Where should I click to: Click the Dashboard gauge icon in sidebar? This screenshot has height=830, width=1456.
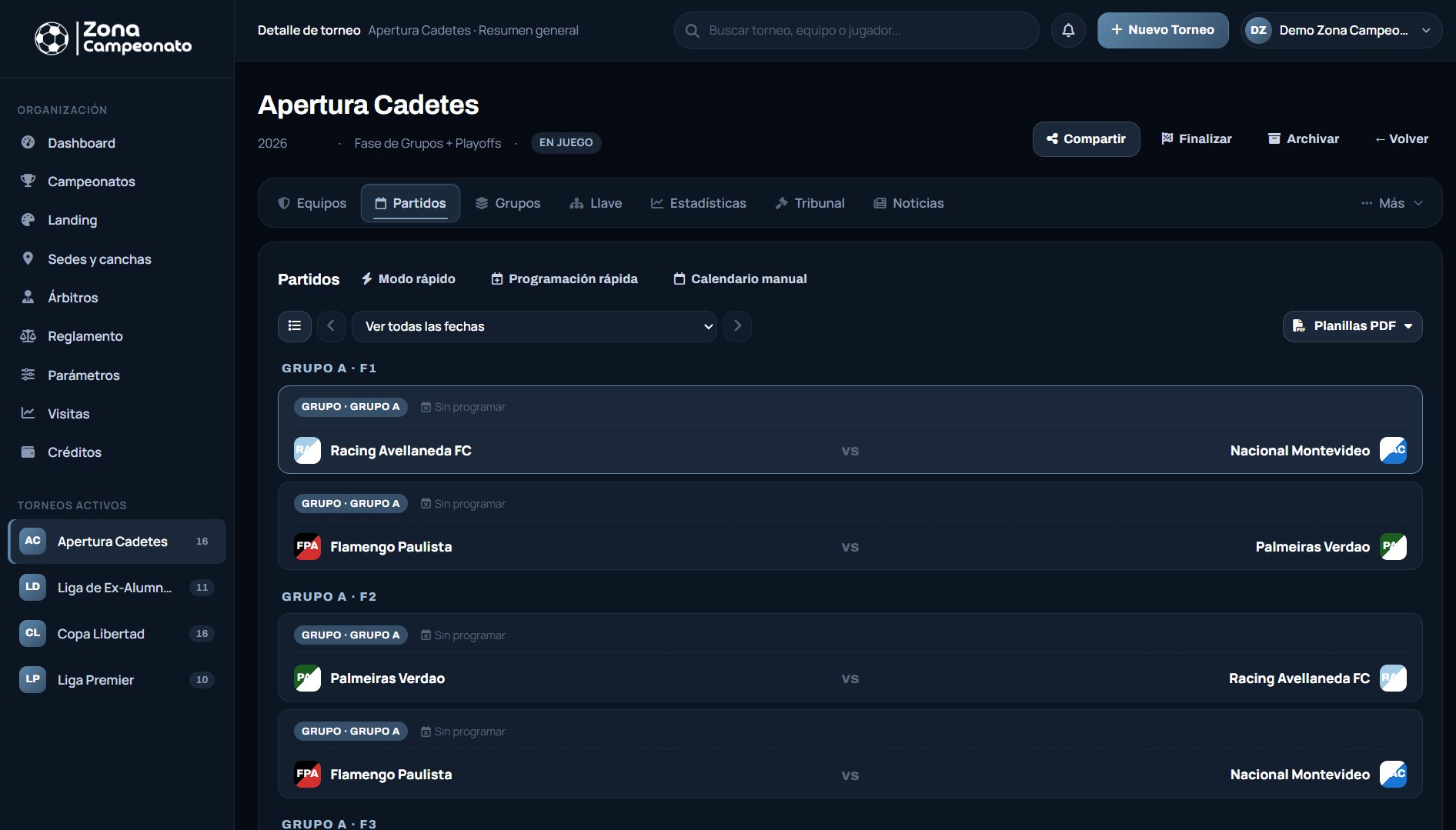click(28, 142)
